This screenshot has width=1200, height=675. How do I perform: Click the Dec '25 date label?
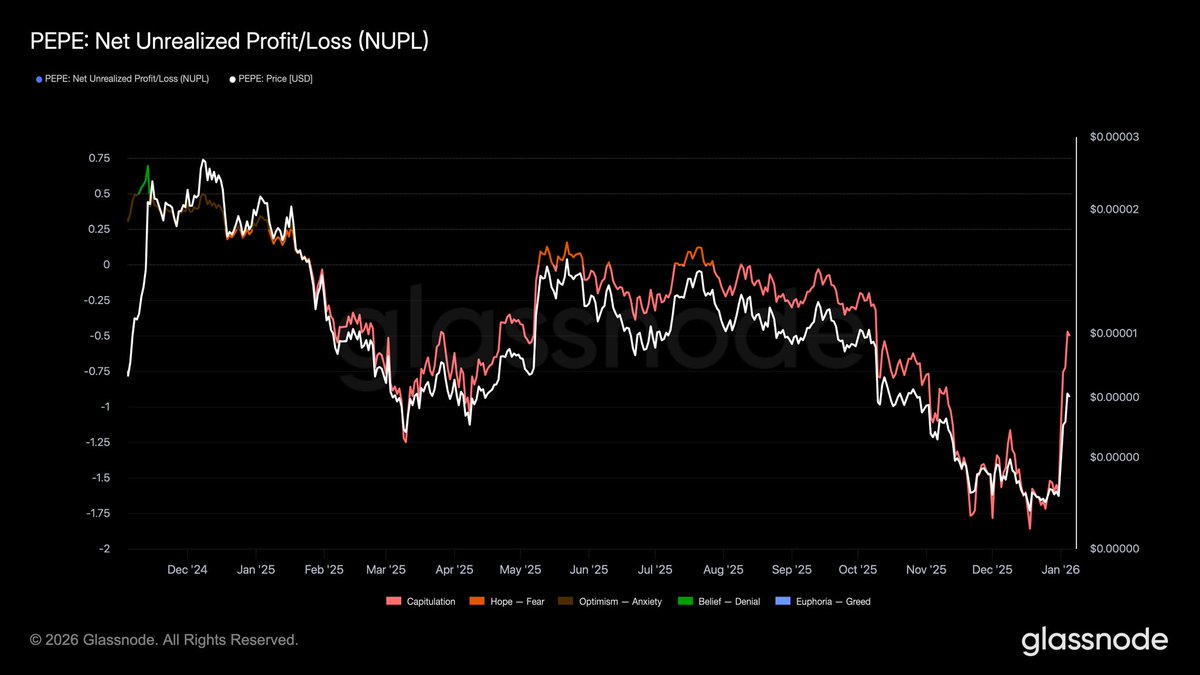pos(992,570)
